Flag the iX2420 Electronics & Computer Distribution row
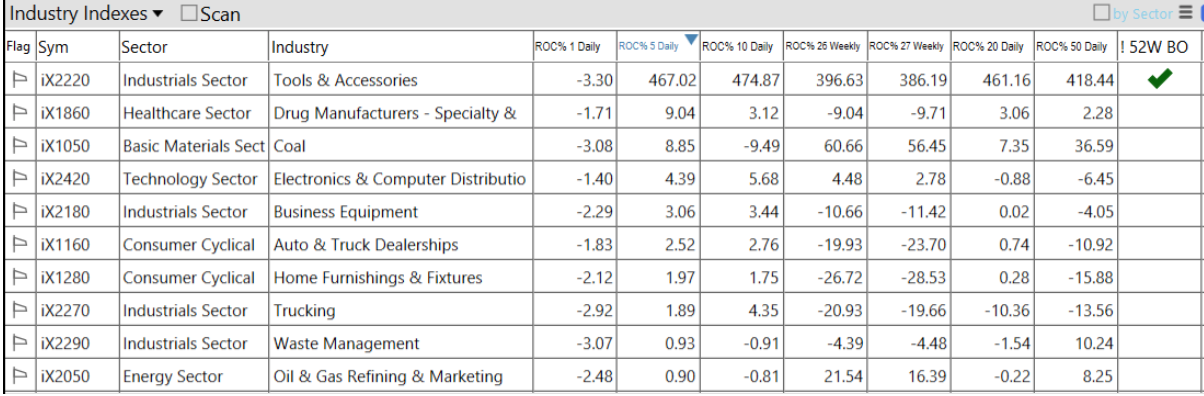Screen dimensions: 1204x396 tap(19, 179)
